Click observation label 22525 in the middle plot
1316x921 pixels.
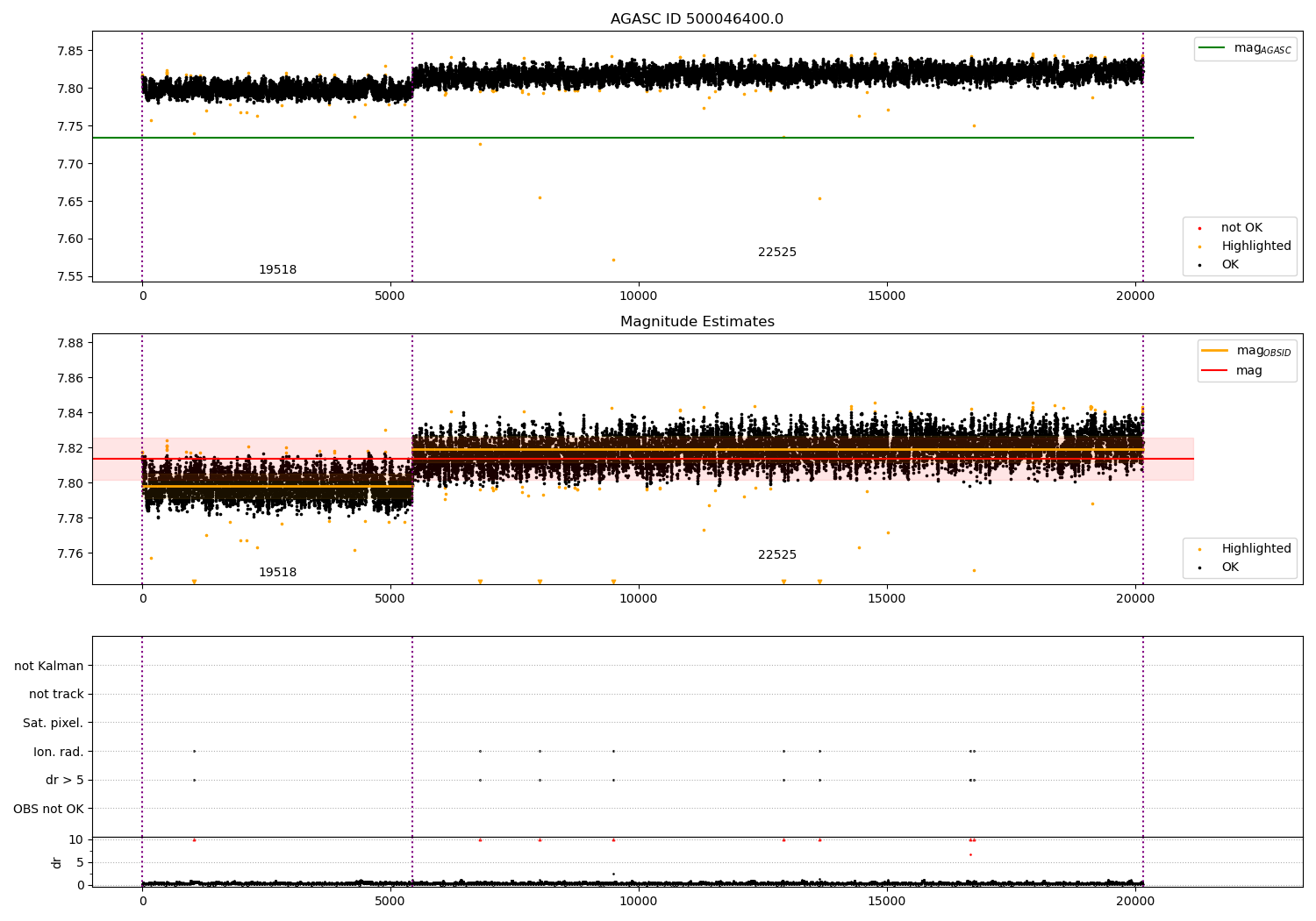point(776,555)
